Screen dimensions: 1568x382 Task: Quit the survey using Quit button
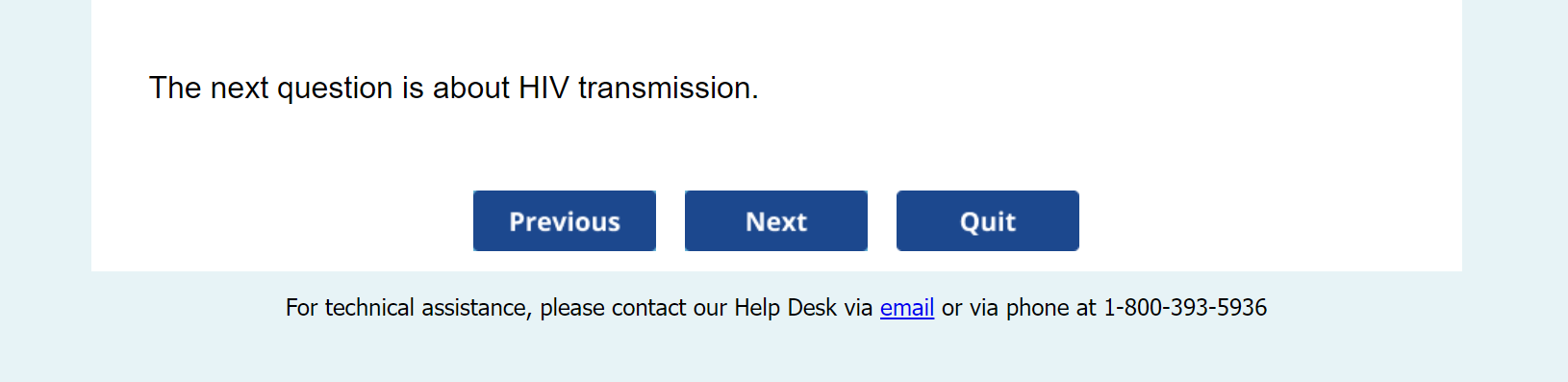pos(988,221)
